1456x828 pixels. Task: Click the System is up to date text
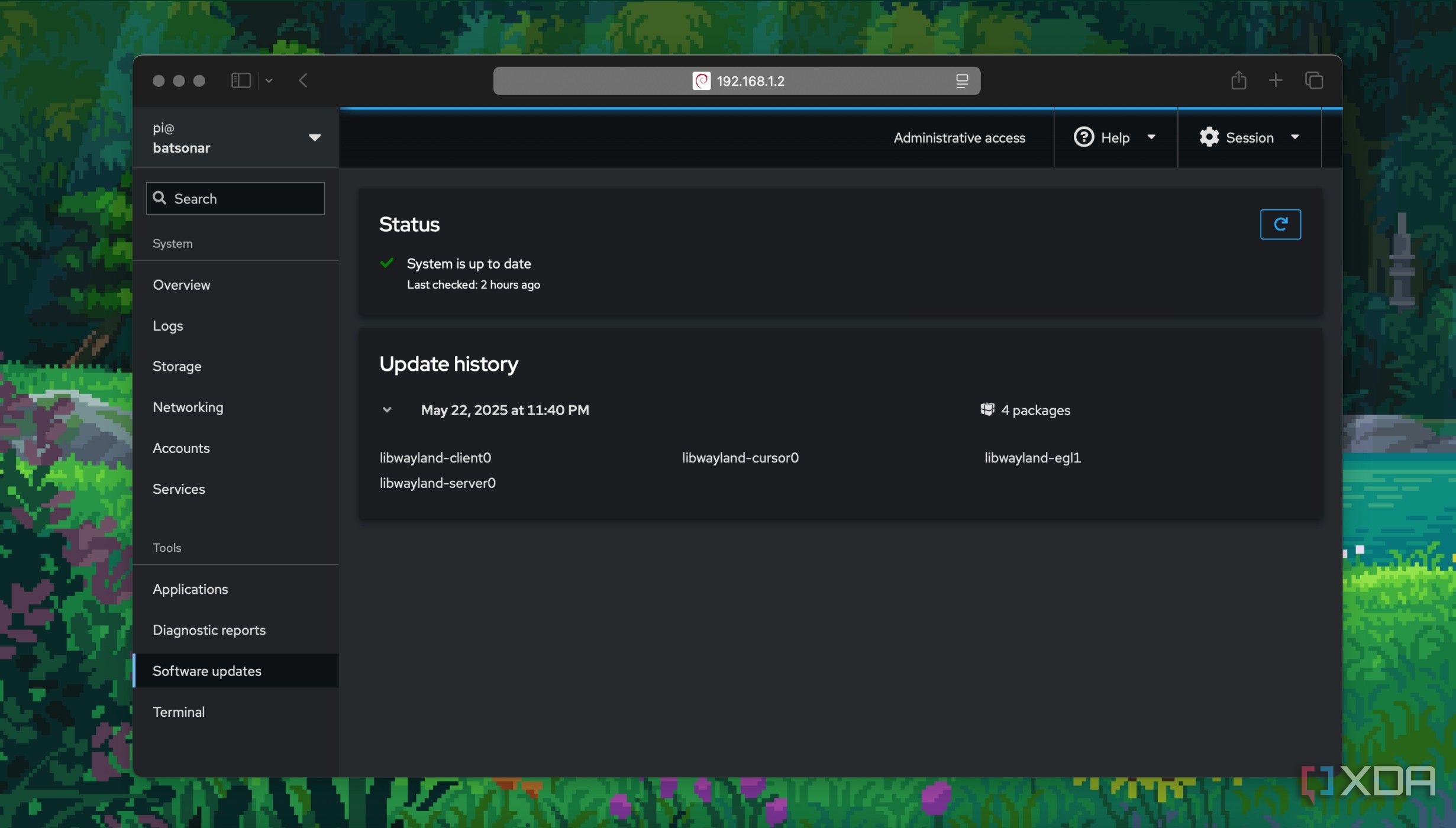tap(469, 264)
